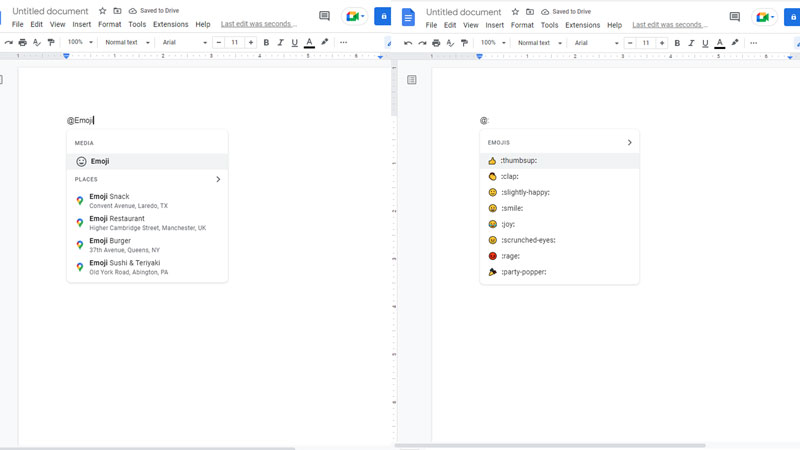
Task: Click Spell check icon in left document toolbar
Action: pos(37,42)
